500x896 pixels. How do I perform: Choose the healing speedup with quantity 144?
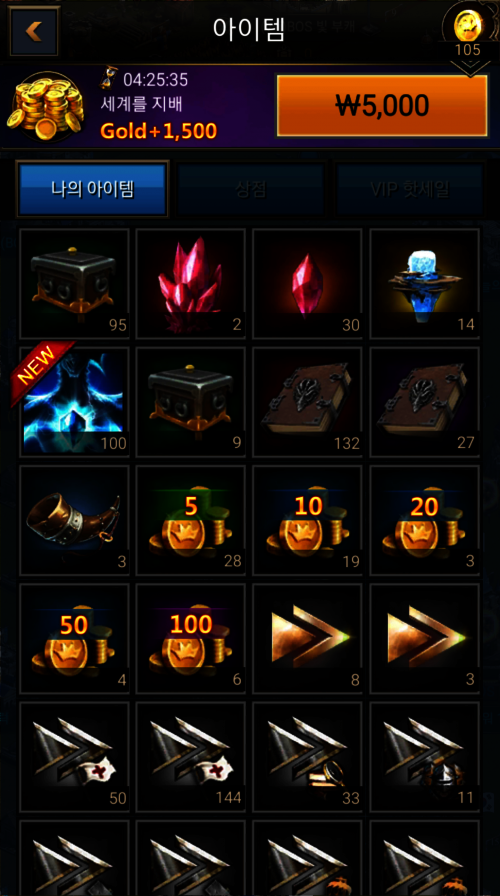coord(191,757)
